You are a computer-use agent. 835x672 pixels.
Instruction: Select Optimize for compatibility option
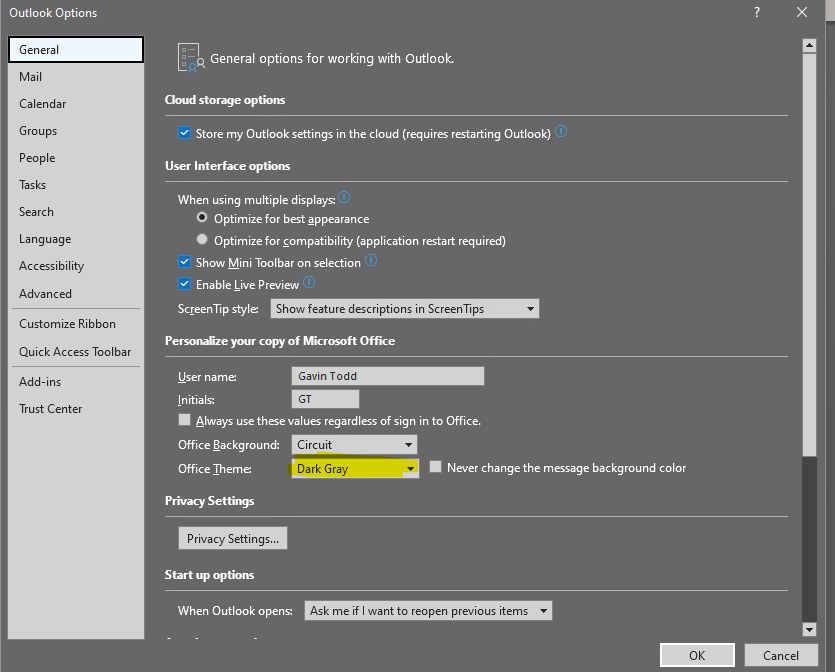(202, 239)
